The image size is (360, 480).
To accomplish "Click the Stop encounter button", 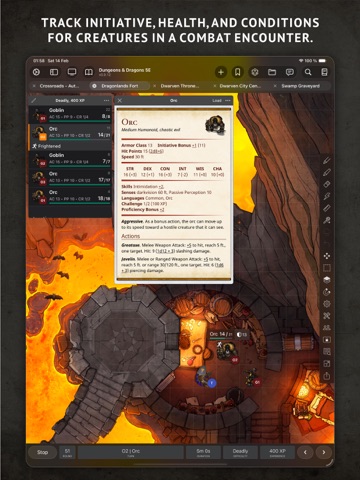I will 42,452.
